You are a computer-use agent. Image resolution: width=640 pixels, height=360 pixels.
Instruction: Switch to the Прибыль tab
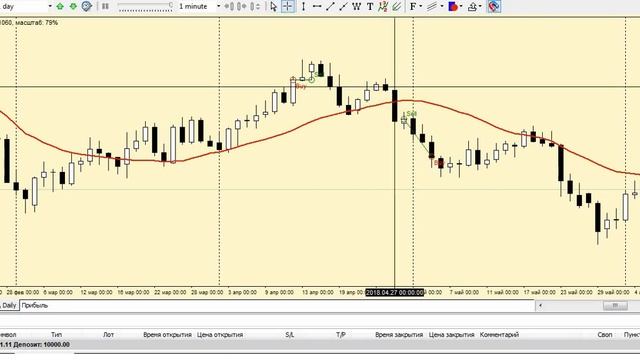(35, 305)
